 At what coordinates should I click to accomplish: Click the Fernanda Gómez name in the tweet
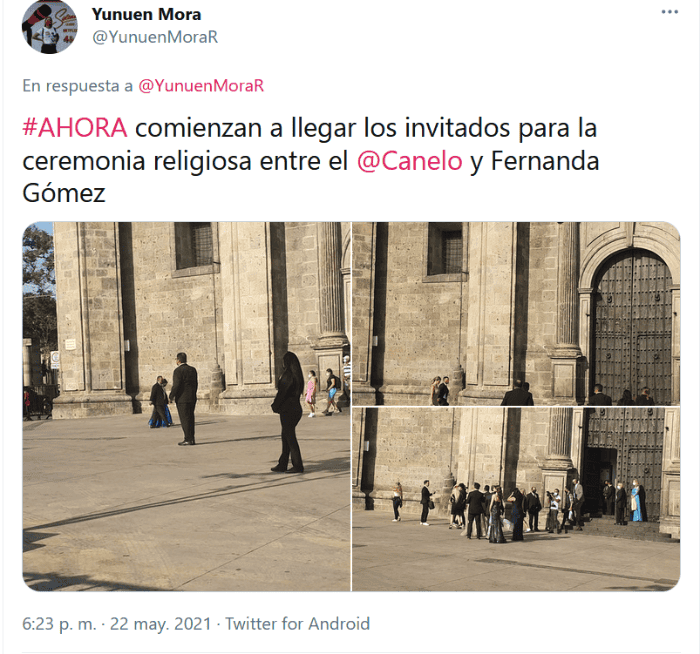coord(311,177)
